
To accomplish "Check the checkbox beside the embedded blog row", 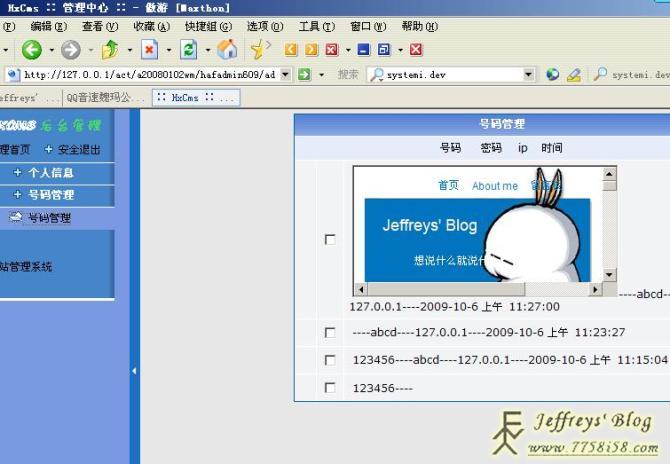I will click(x=330, y=239).
